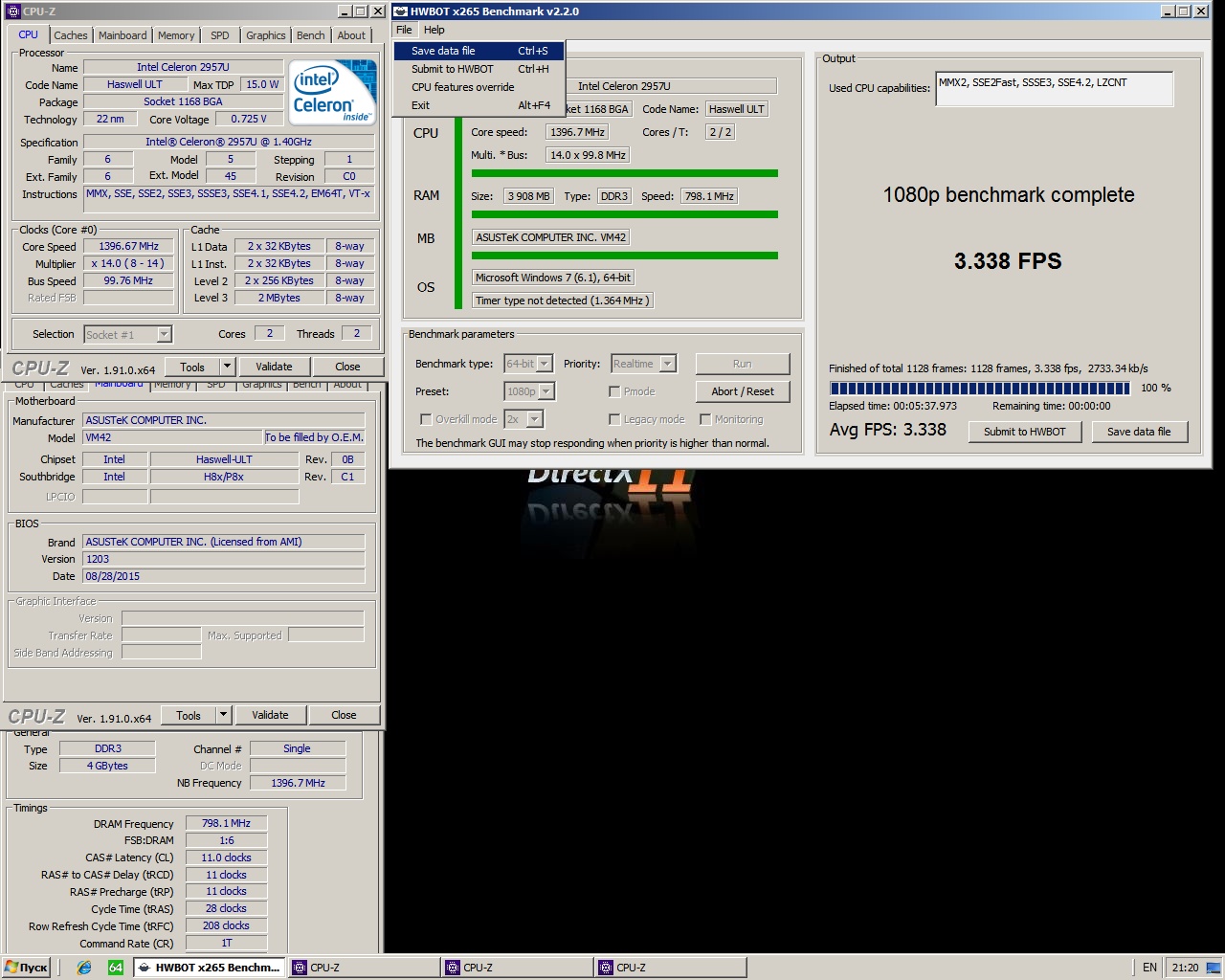This screenshot has width=1225, height=980.
Task: Click the 3.338 FPS result text
Action: 1008,261
